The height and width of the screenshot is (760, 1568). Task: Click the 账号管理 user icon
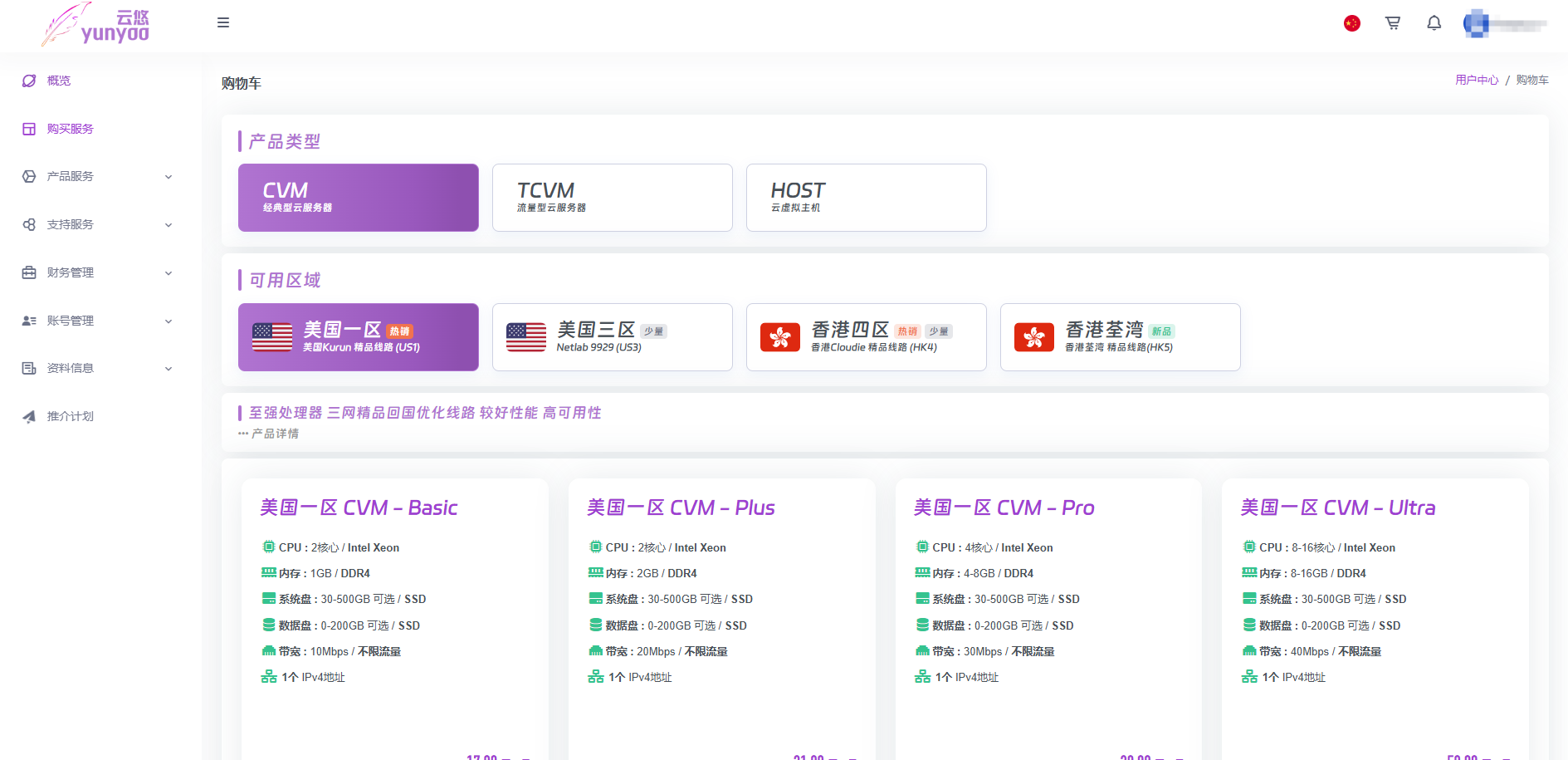[29, 321]
